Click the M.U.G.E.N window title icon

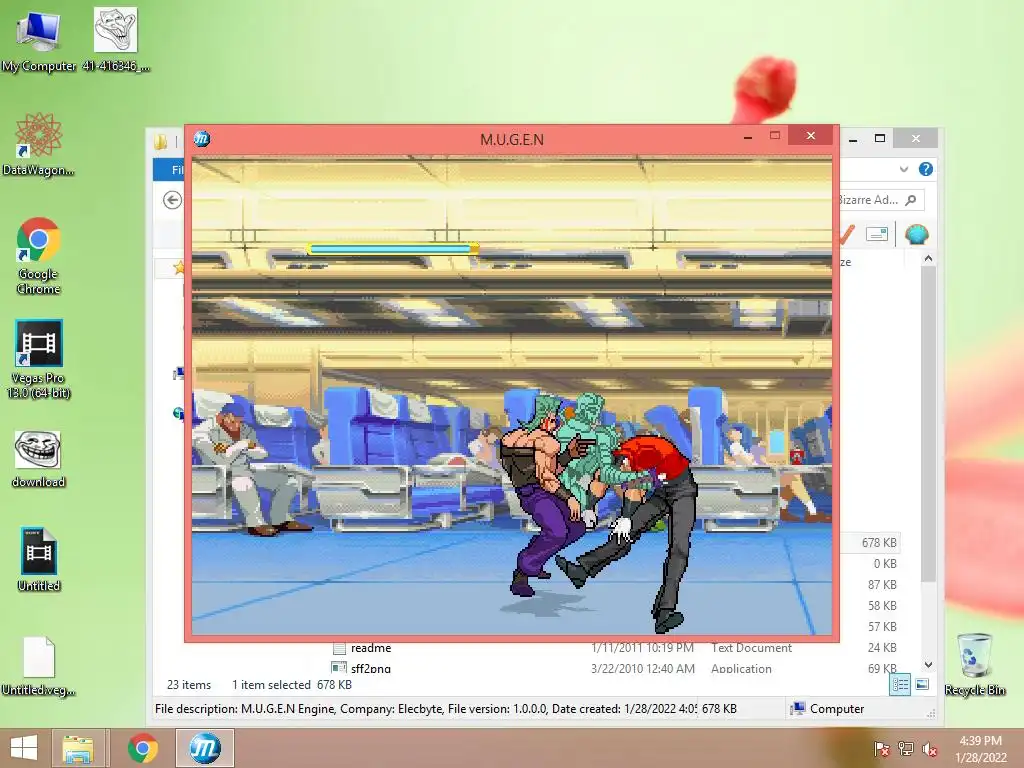click(202, 138)
